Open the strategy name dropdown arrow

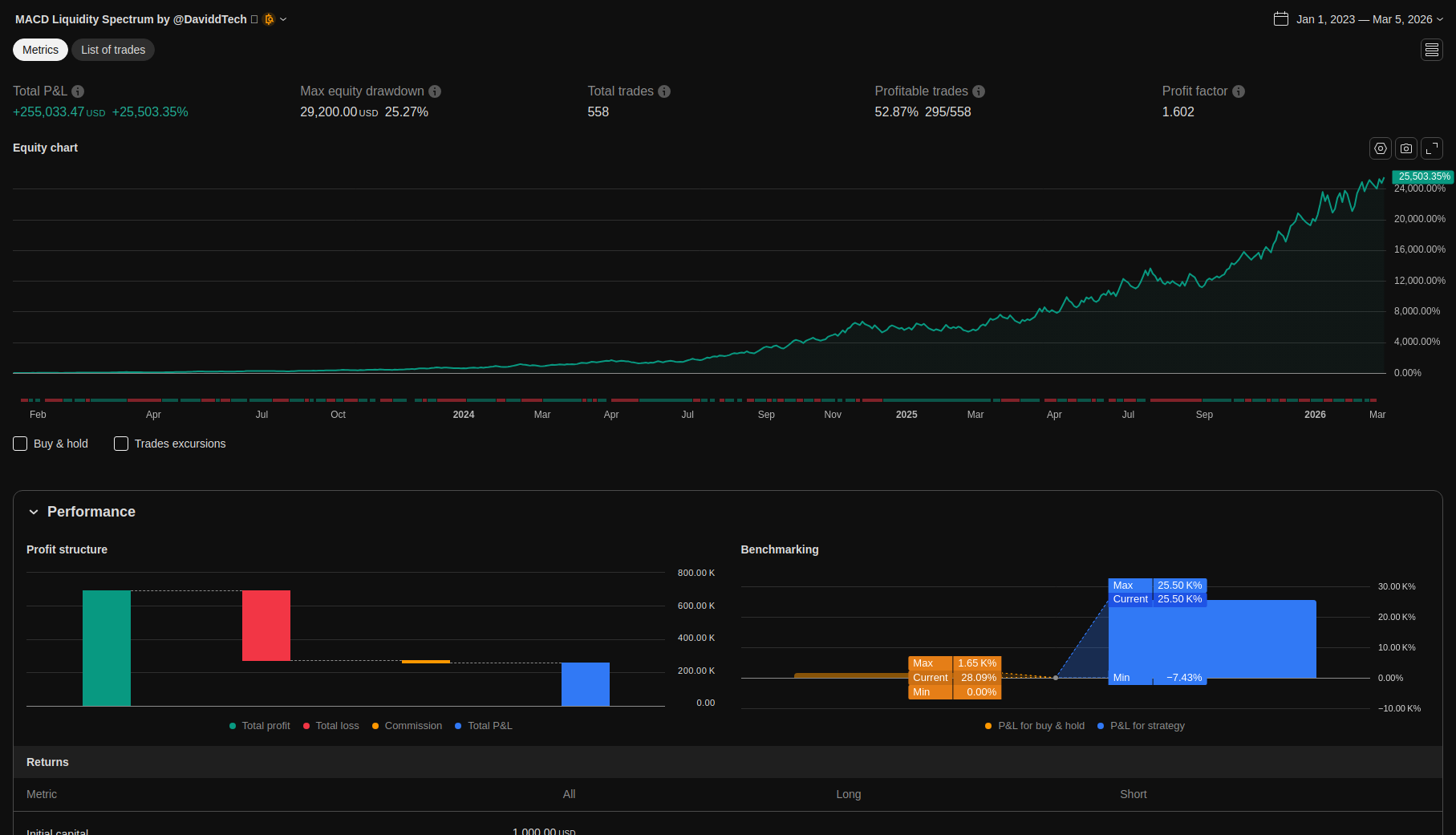pos(283,19)
